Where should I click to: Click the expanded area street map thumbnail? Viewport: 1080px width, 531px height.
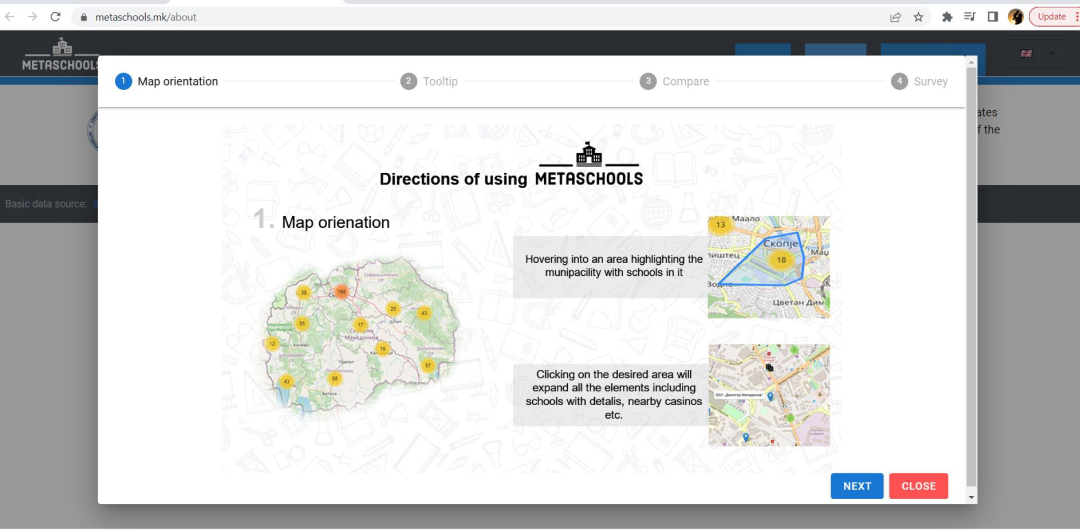pos(769,395)
